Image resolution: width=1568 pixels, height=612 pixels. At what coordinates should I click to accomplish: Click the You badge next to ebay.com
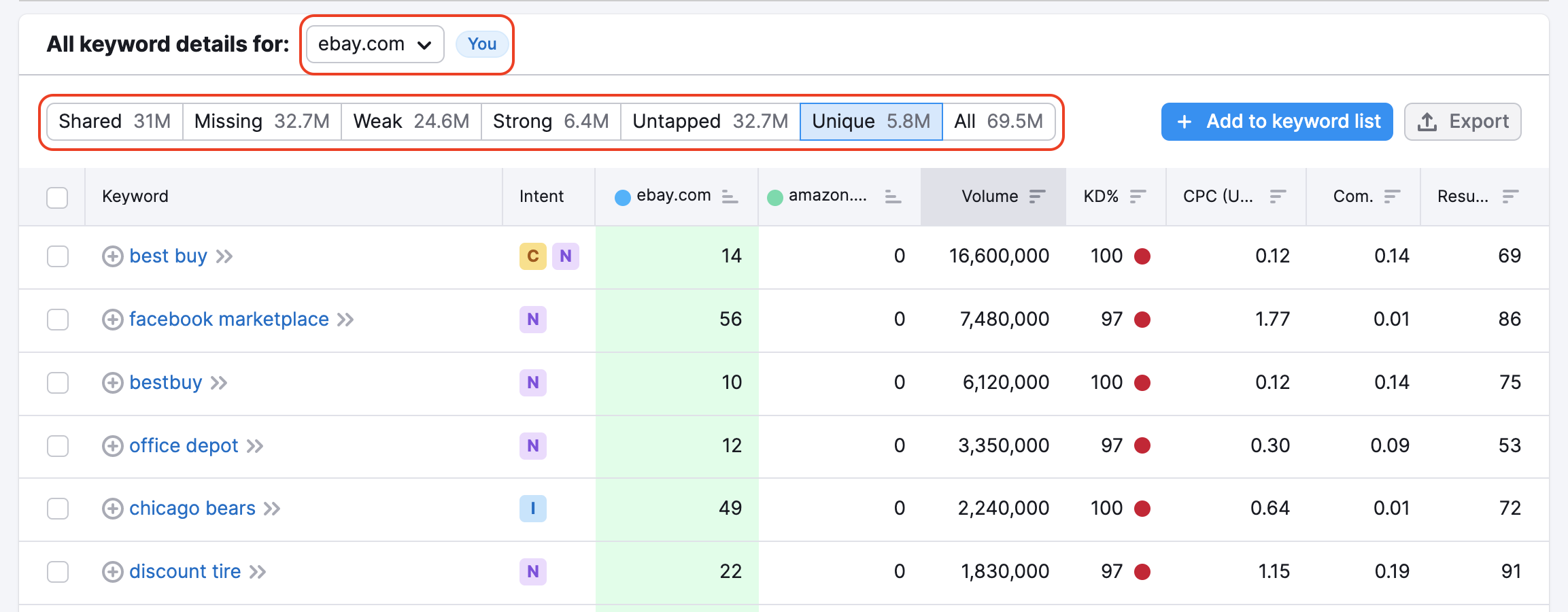pyautogui.click(x=481, y=44)
